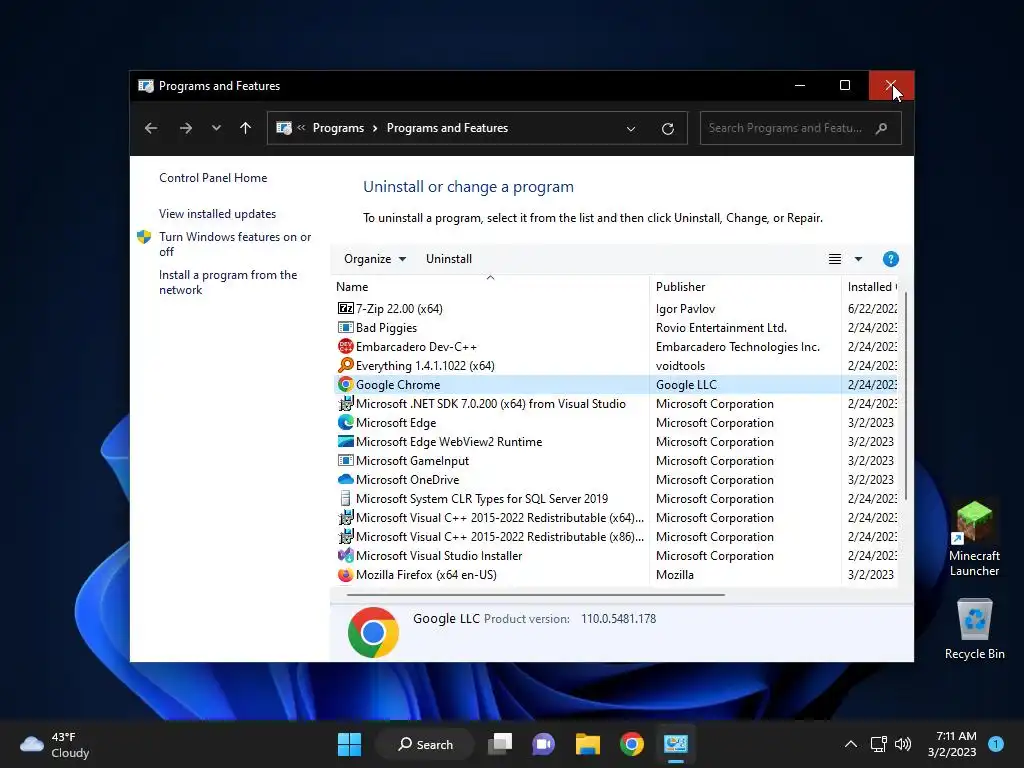1024x768 pixels.
Task: Click the horizontal scrollbar under program list
Action: [x=536, y=595]
